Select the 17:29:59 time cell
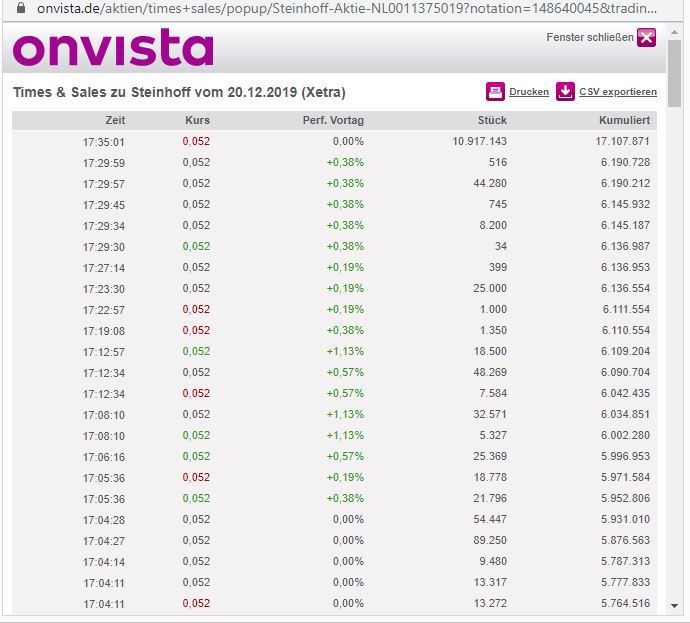 click(104, 163)
